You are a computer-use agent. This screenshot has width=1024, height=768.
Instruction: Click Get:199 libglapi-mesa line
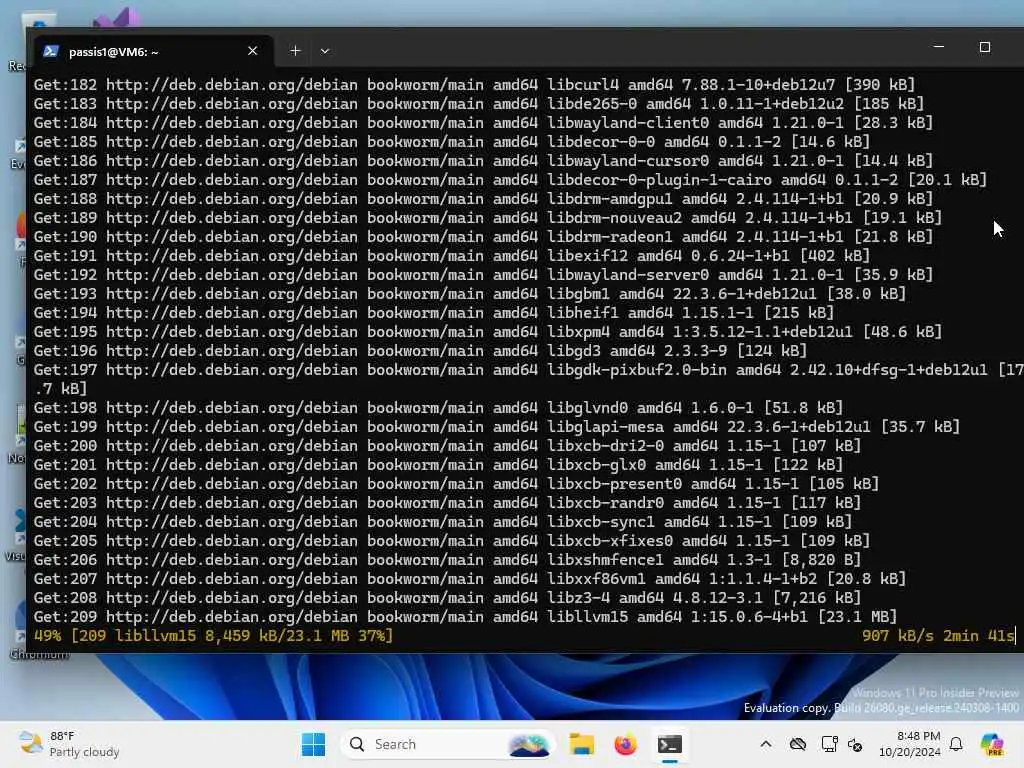click(x=497, y=426)
